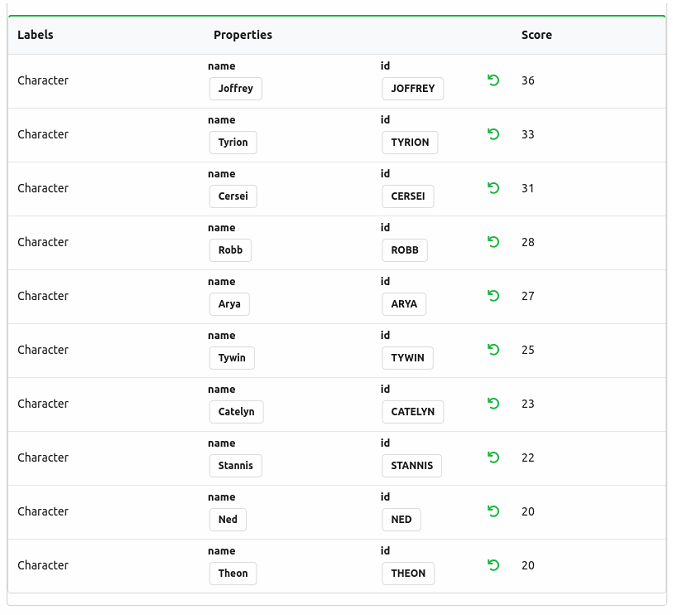The height and width of the screenshot is (615, 673).
Task: Click the Joffrey name value chip
Action: 236,88
